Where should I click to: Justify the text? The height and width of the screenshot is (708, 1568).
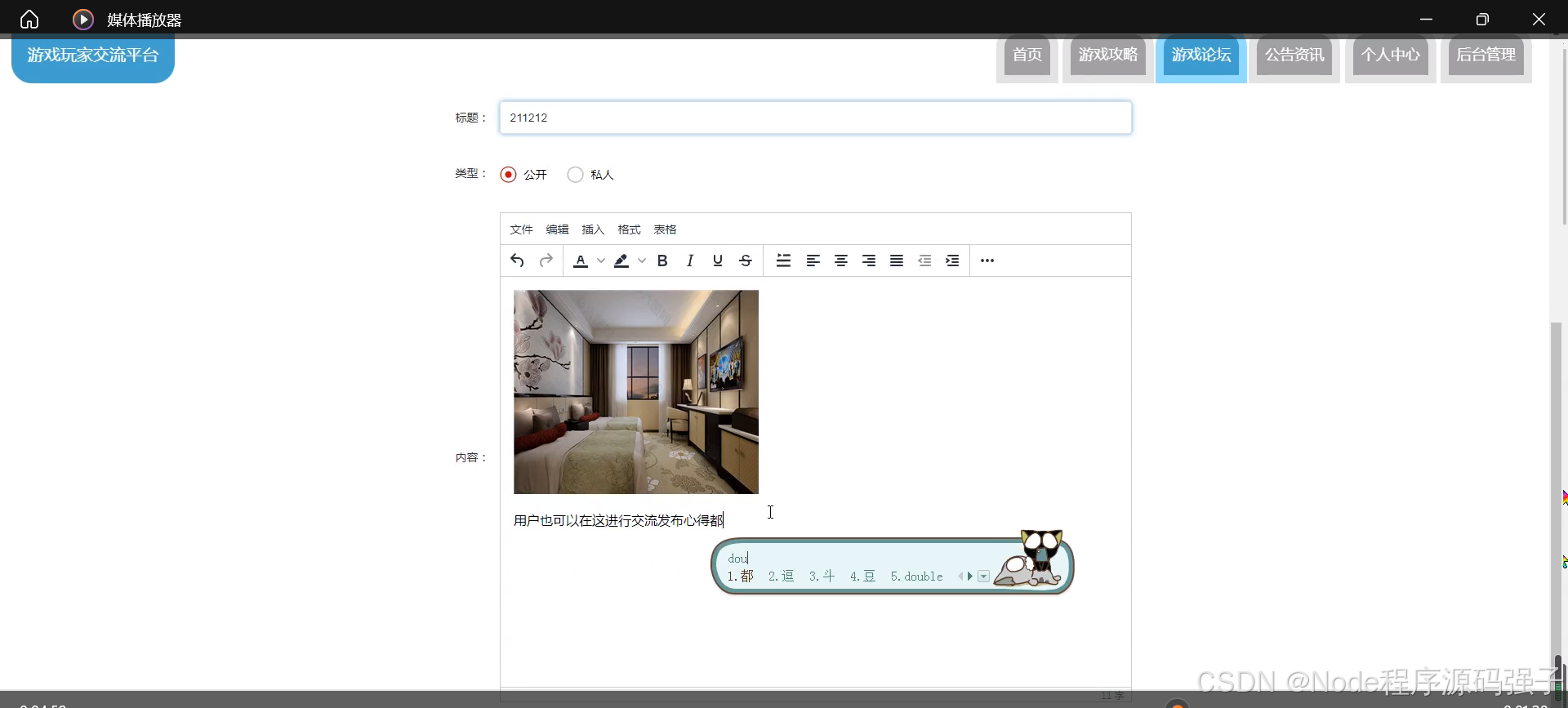coord(897,260)
